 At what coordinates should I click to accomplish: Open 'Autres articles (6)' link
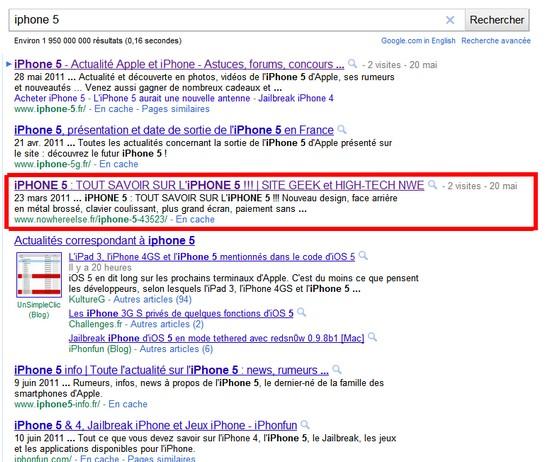176,349
